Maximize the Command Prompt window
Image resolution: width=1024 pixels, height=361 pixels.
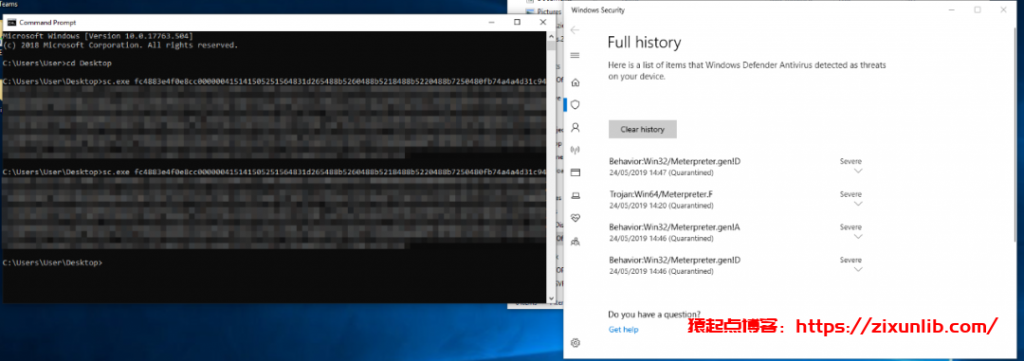517,22
